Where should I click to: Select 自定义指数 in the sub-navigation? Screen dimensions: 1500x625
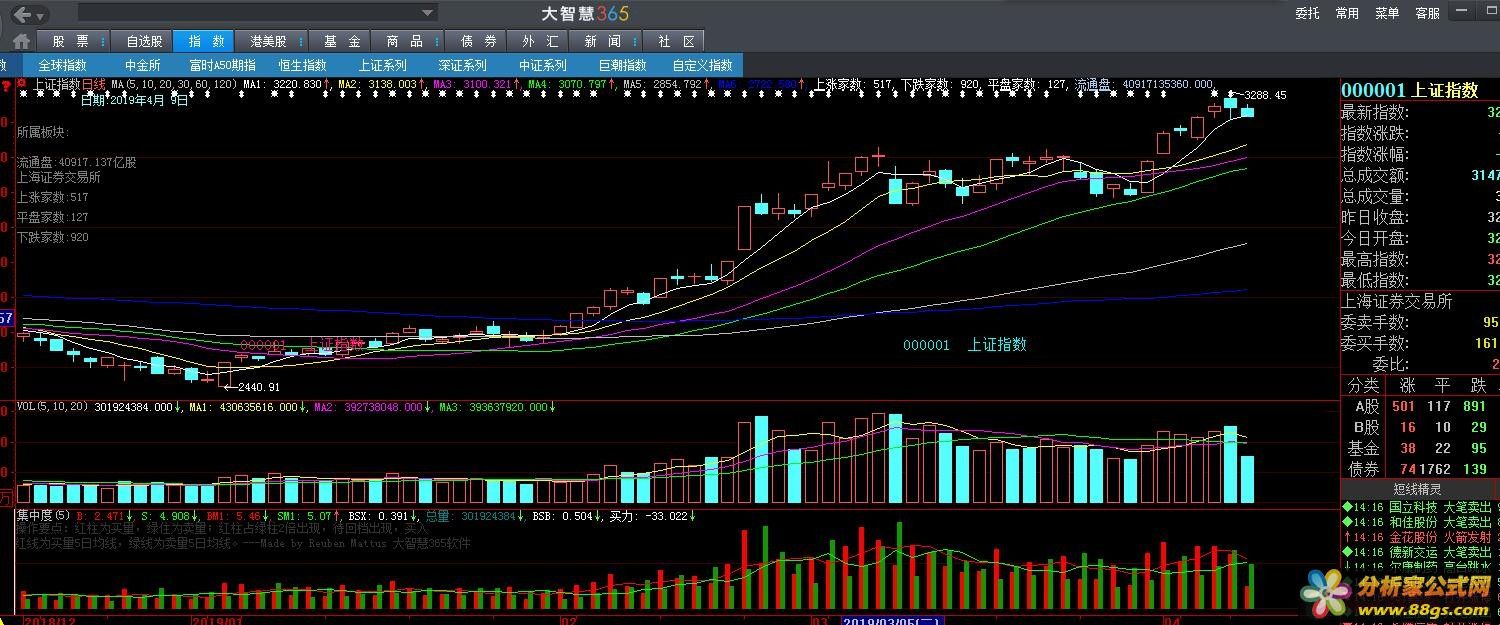click(702, 65)
